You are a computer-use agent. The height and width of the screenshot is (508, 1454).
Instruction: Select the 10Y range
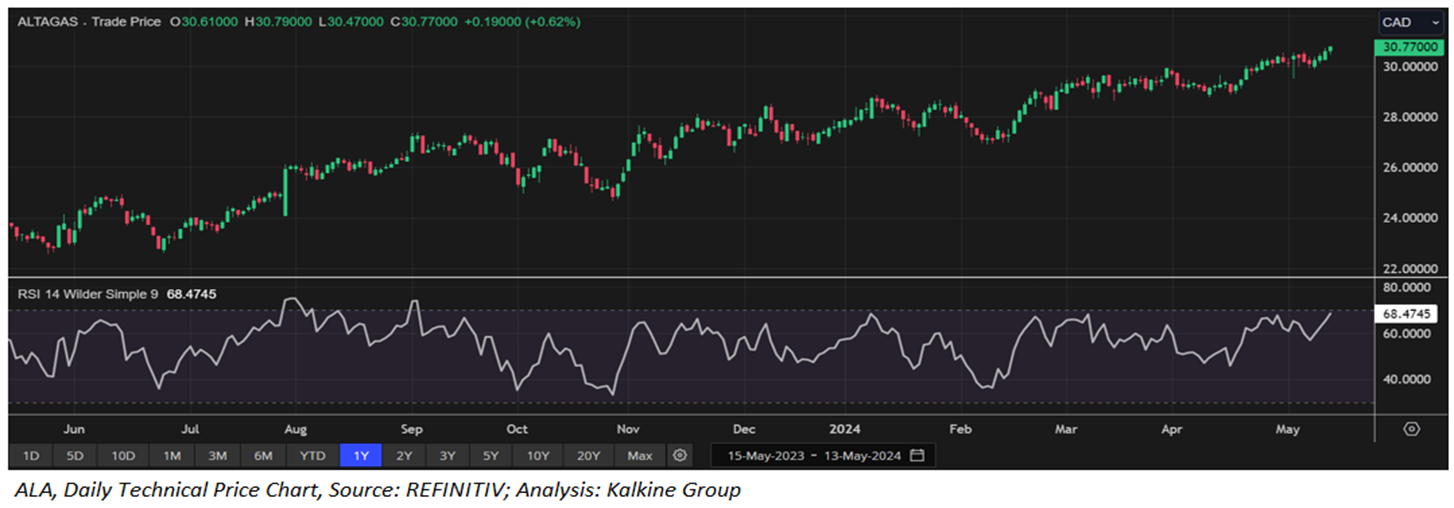click(538, 456)
